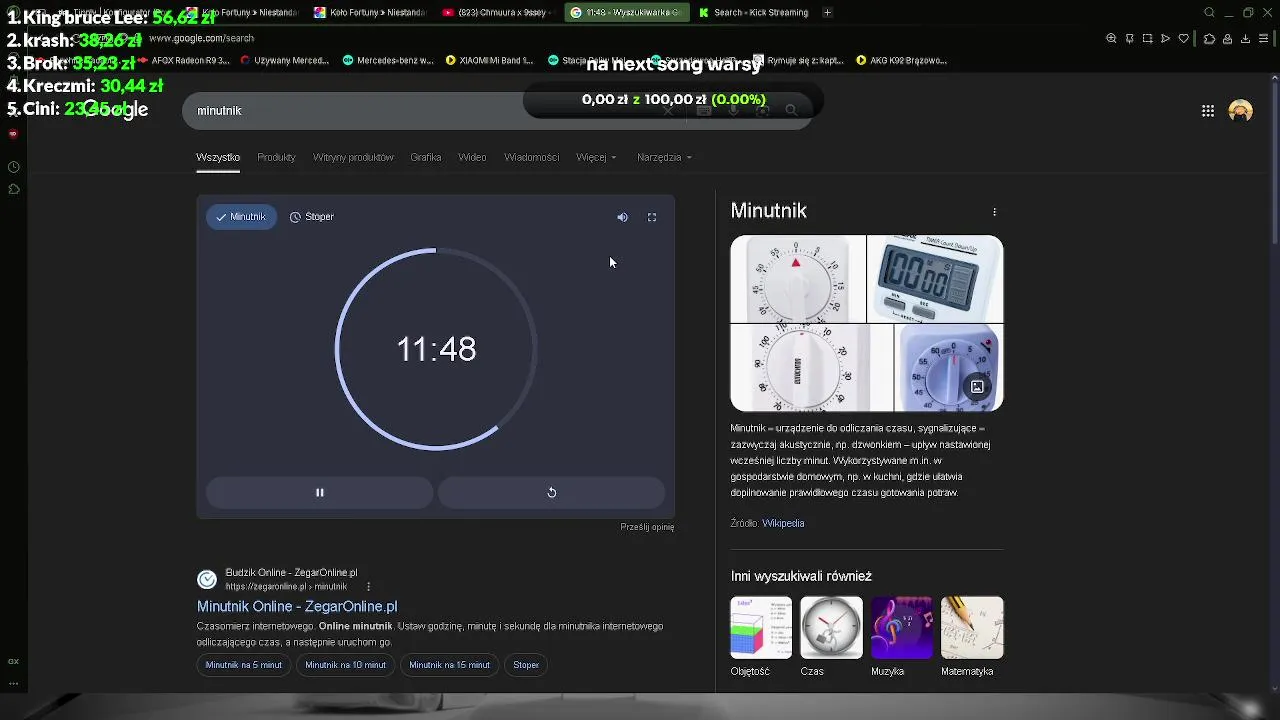Add page to bookmarks with heart icon
The image size is (1280, 720).
[x=1184, y=38]
